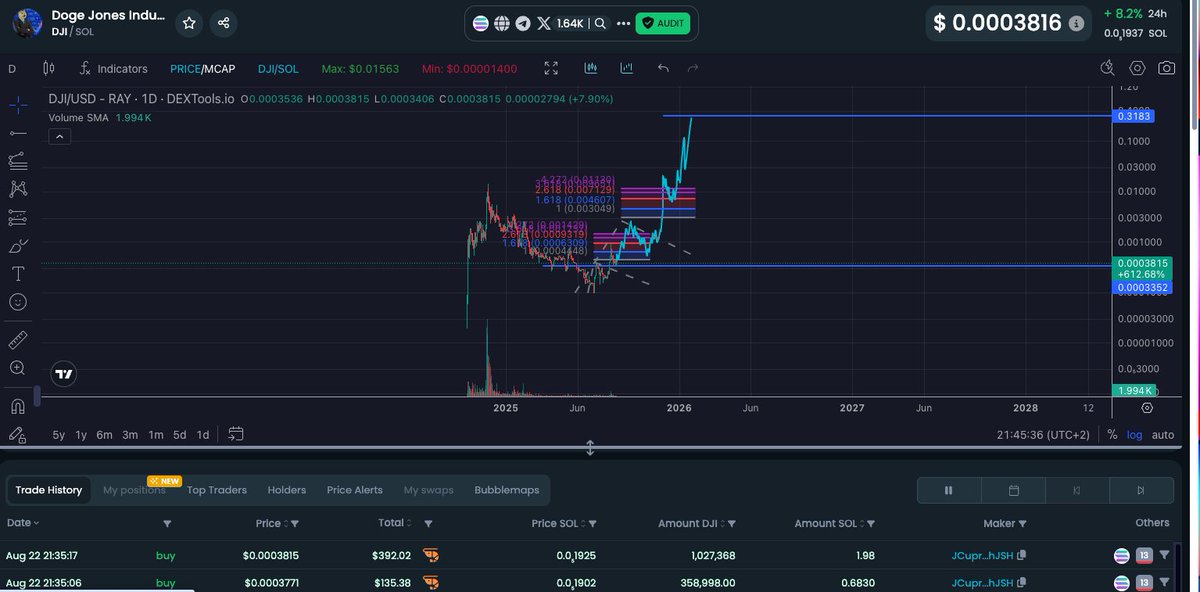Click the search magnifier icon in social bar
The width and height of the screenshot is (1200, 592).
click(599, 23)
